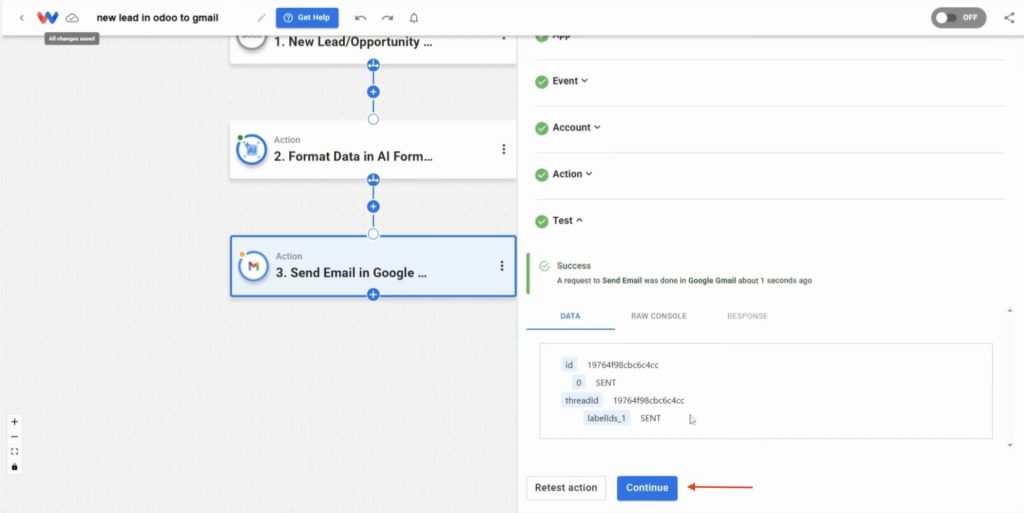Zoom in on the canvas
Image resolution: width=1024 pixels, height=513 pixels.
point(14,422)
